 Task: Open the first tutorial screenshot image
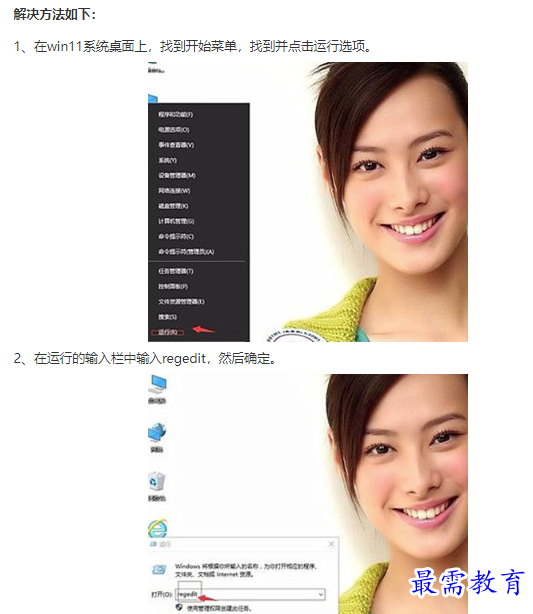[308, 202]
